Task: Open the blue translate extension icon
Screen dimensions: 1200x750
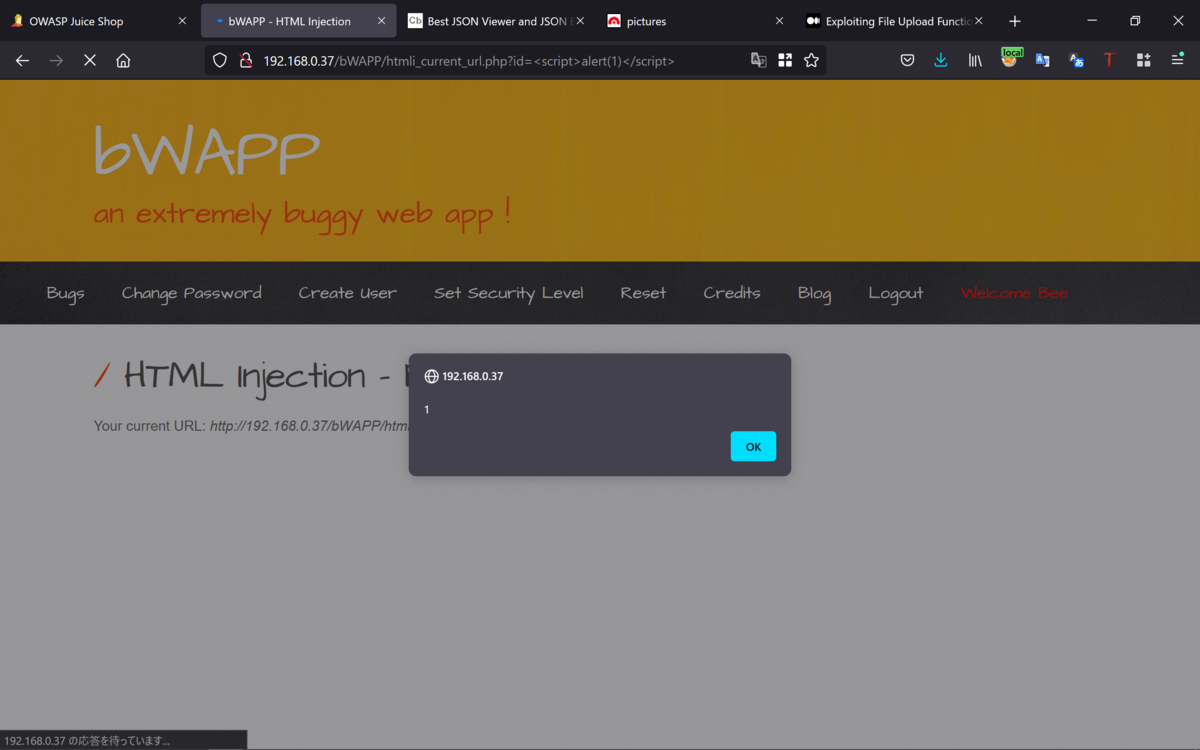Action: [1042, 60]
